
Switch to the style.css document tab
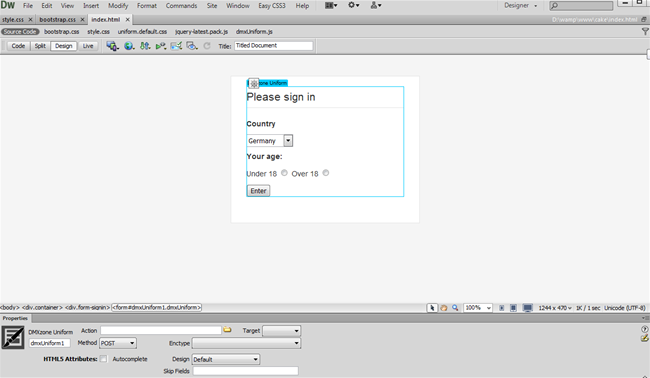pos(13,19)
